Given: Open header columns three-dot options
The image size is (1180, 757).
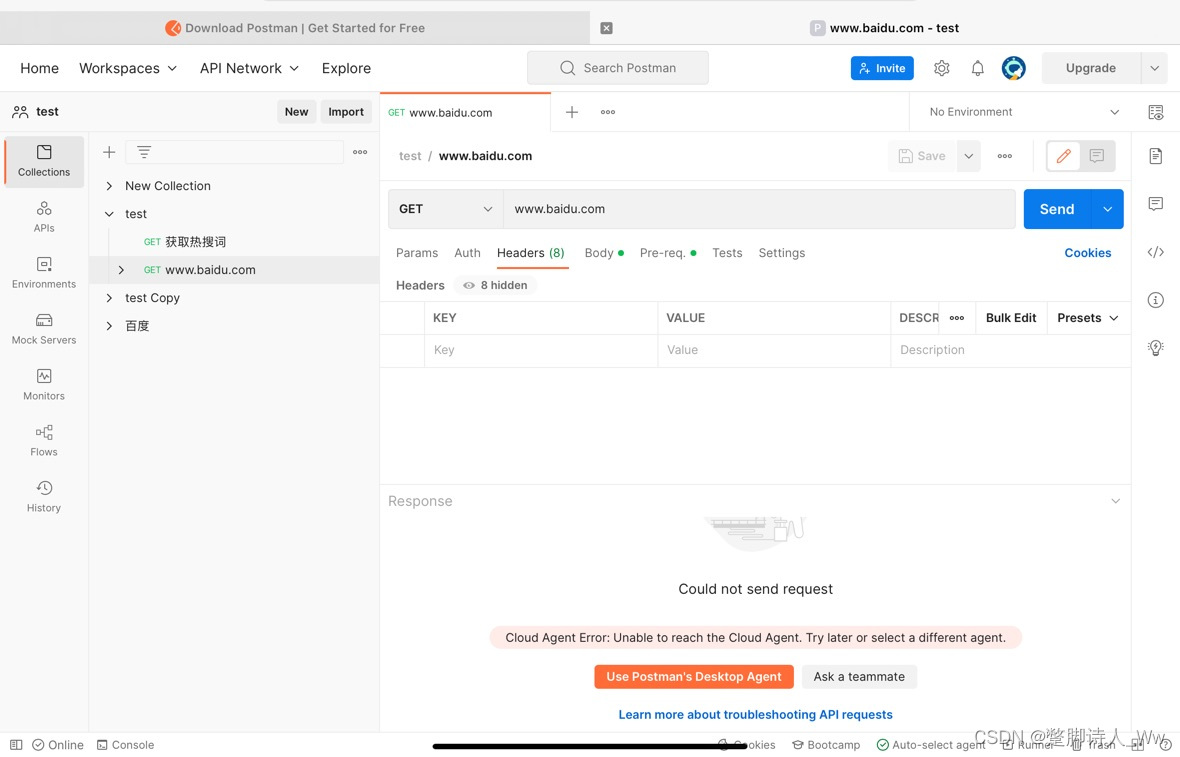Looking at the screenshot, I should [x=957, y=318].
